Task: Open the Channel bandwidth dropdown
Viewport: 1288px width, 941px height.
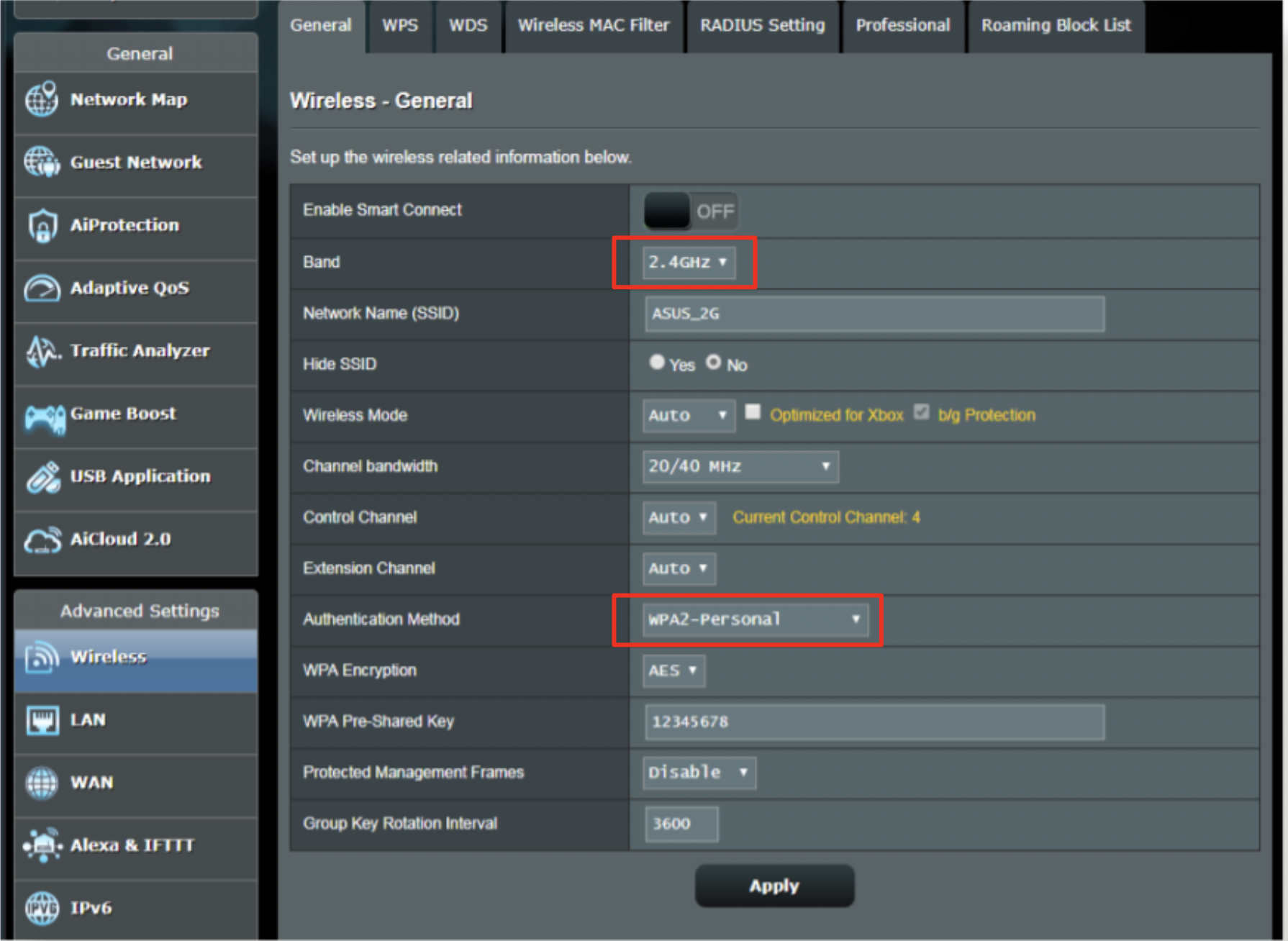Action: [740, 466]
